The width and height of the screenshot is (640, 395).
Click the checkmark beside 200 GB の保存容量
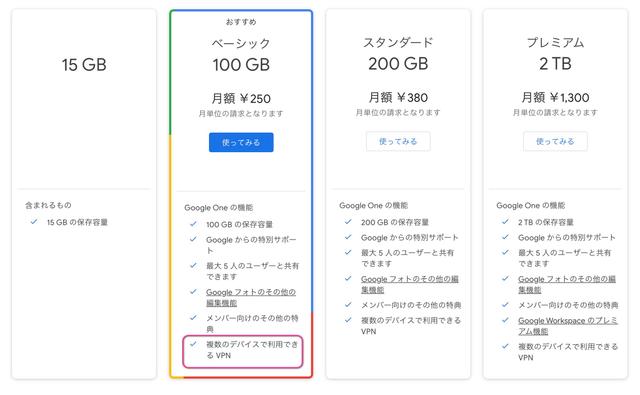click(x=348, y=222)
